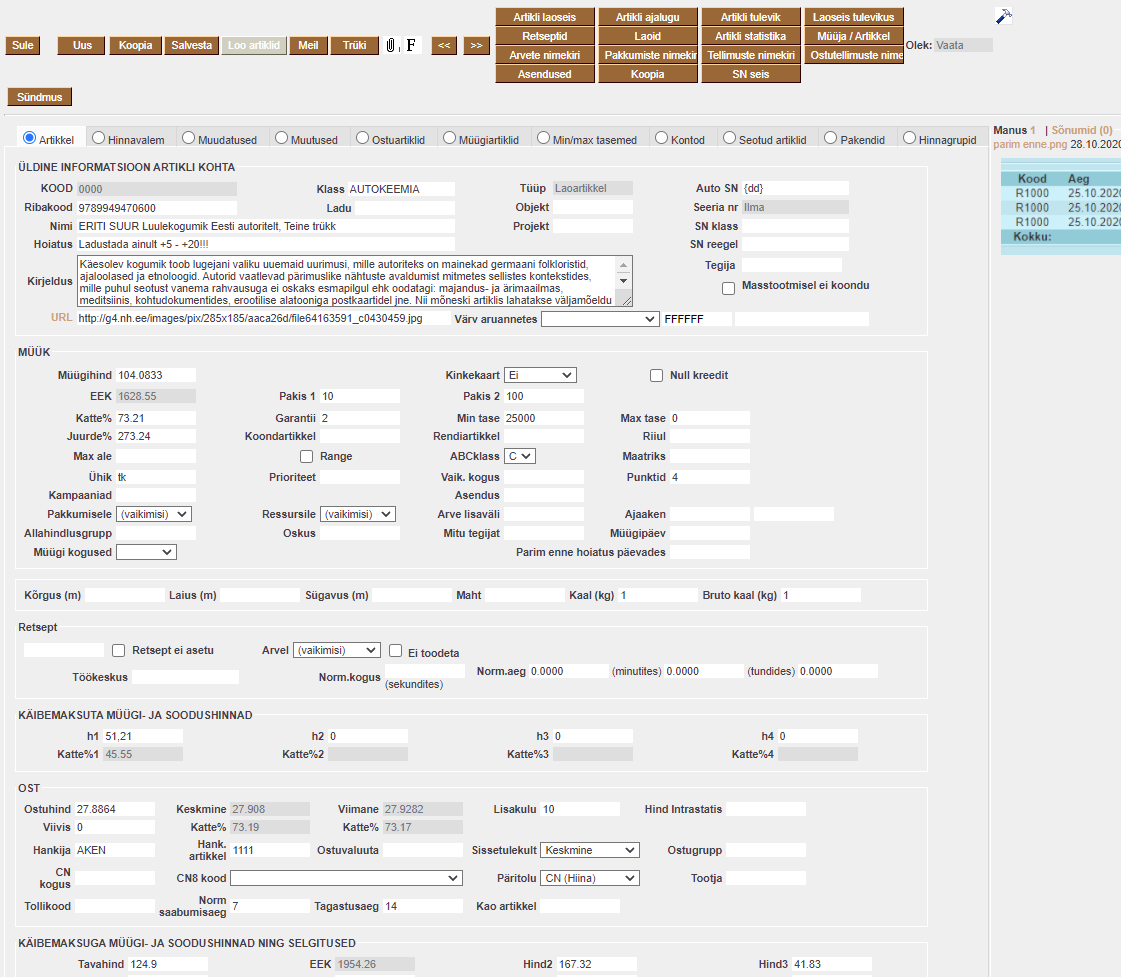Go to next article with >> button
The image size is (1121, 977).
pos(476,46)
